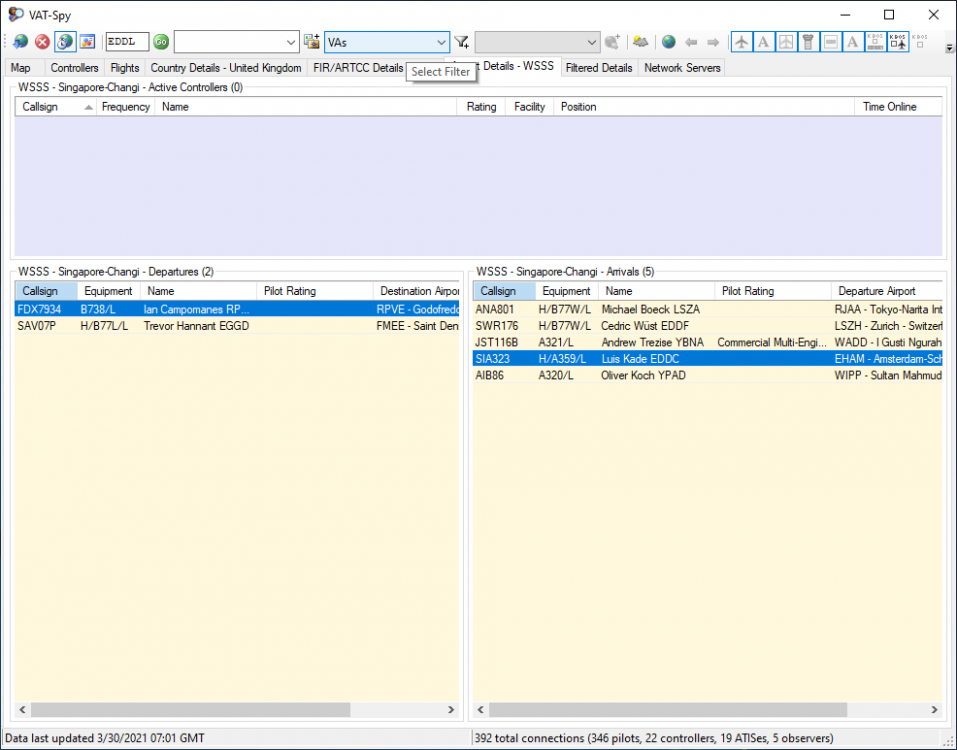Toggle the control tower display button
The height and width of the screenshot is (750, 957).
click(x=808, y=42)
